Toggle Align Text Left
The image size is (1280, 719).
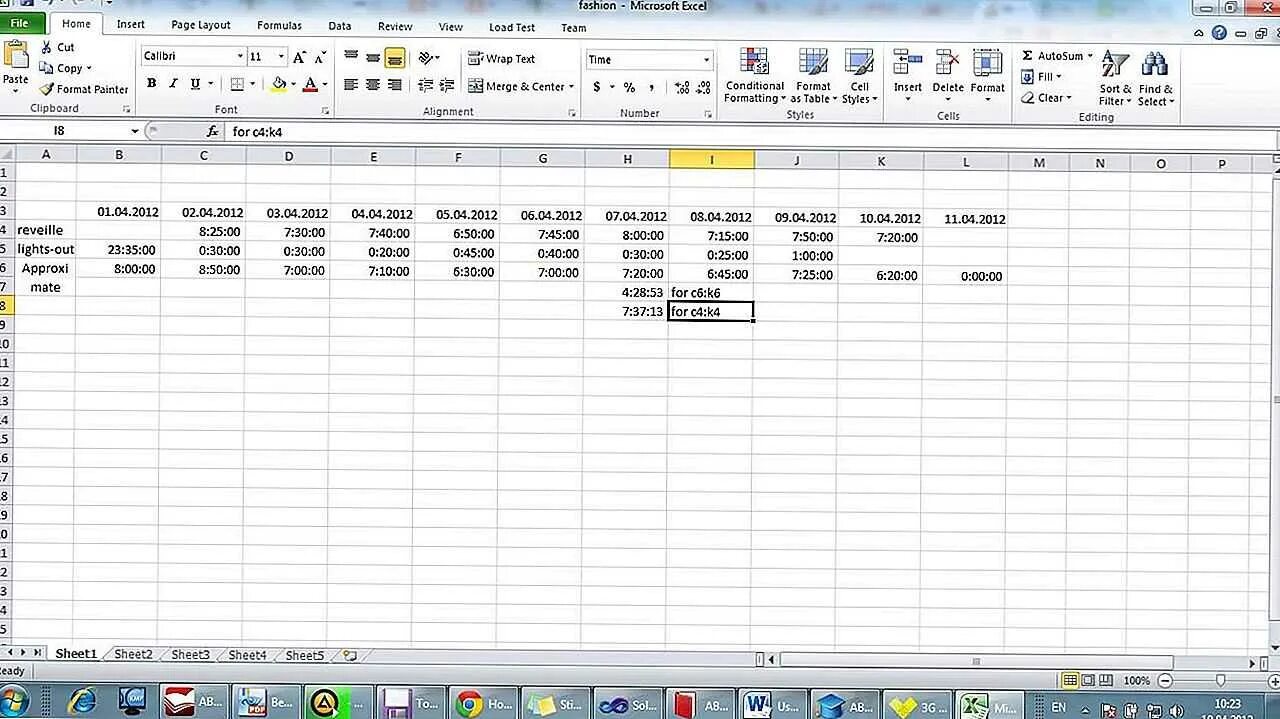[x=351, y=85]
